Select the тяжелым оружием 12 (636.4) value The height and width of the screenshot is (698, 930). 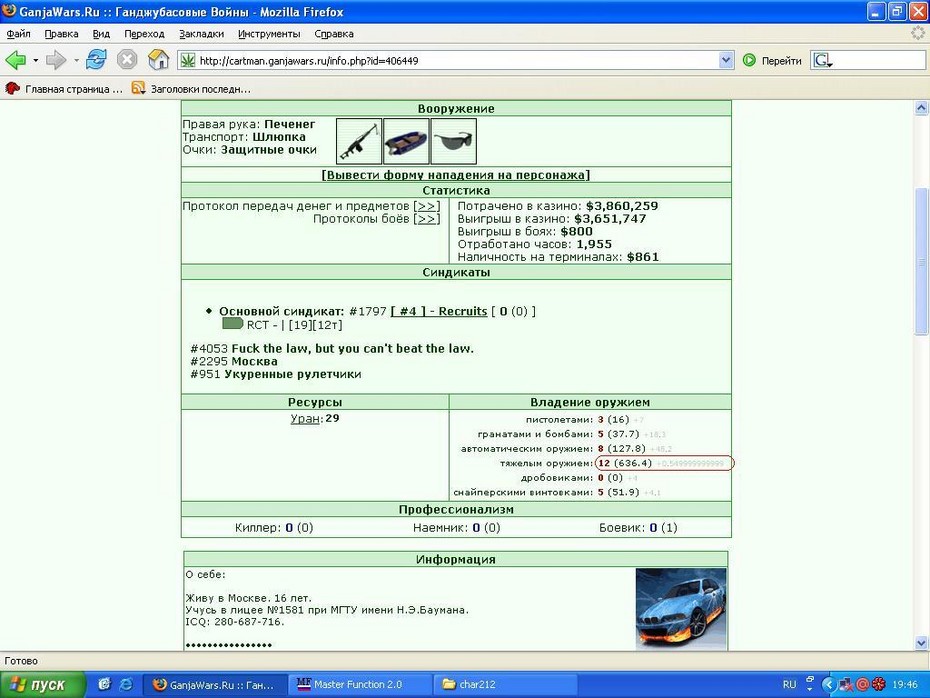point(625,463)
